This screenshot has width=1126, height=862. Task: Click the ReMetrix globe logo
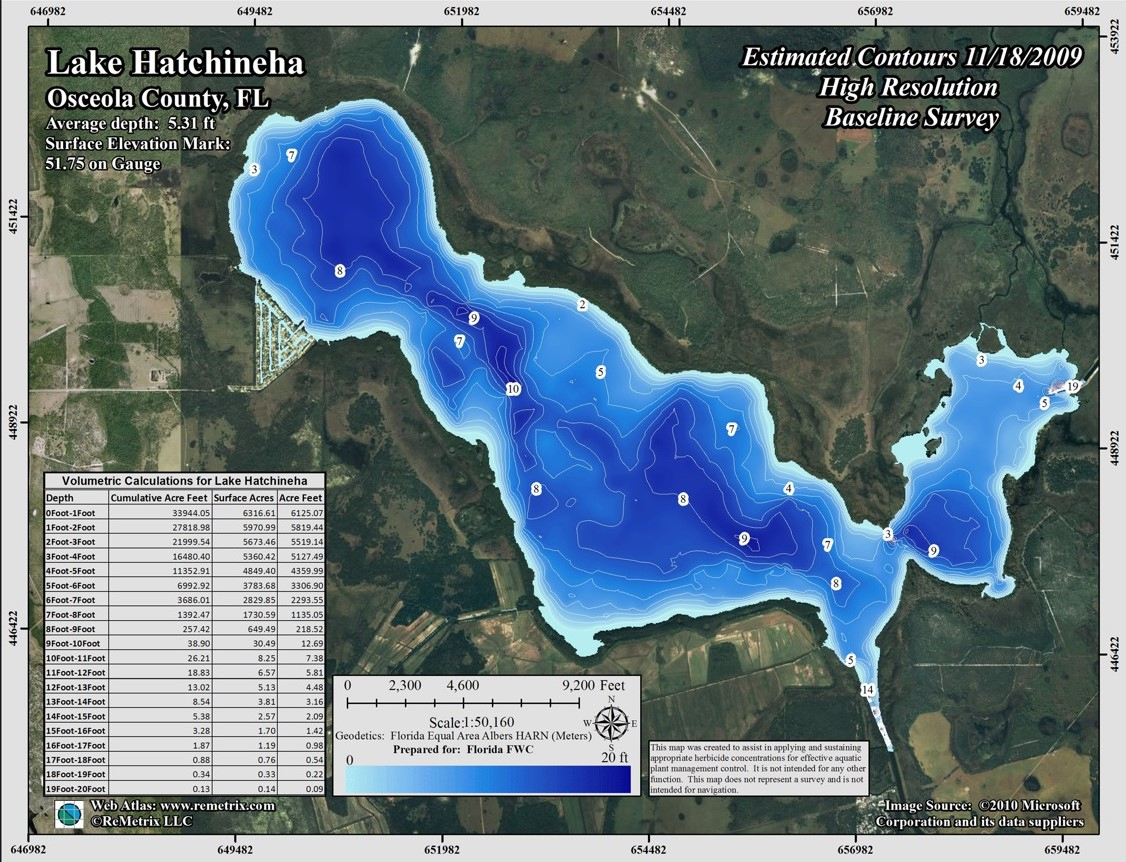click(x=70, y=814)
